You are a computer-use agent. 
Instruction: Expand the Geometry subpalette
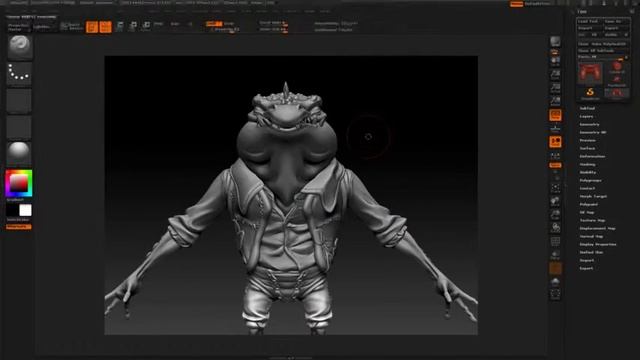coord(589,124)
